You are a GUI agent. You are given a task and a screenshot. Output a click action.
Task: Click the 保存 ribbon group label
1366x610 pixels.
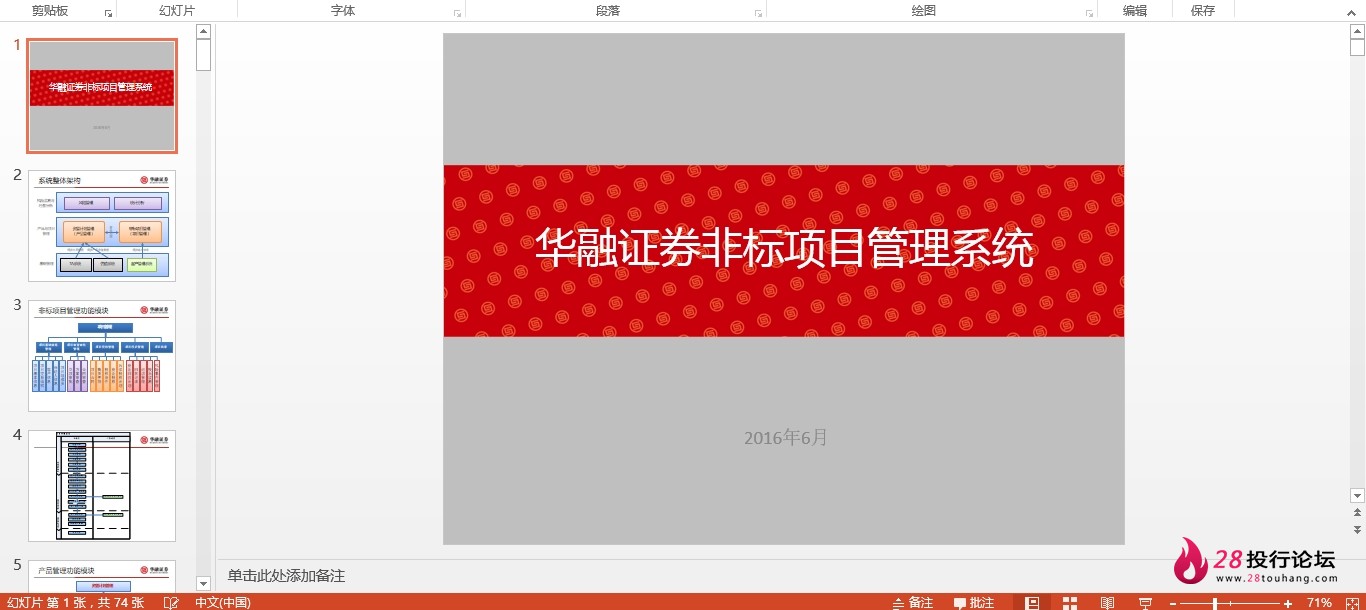1203,10
